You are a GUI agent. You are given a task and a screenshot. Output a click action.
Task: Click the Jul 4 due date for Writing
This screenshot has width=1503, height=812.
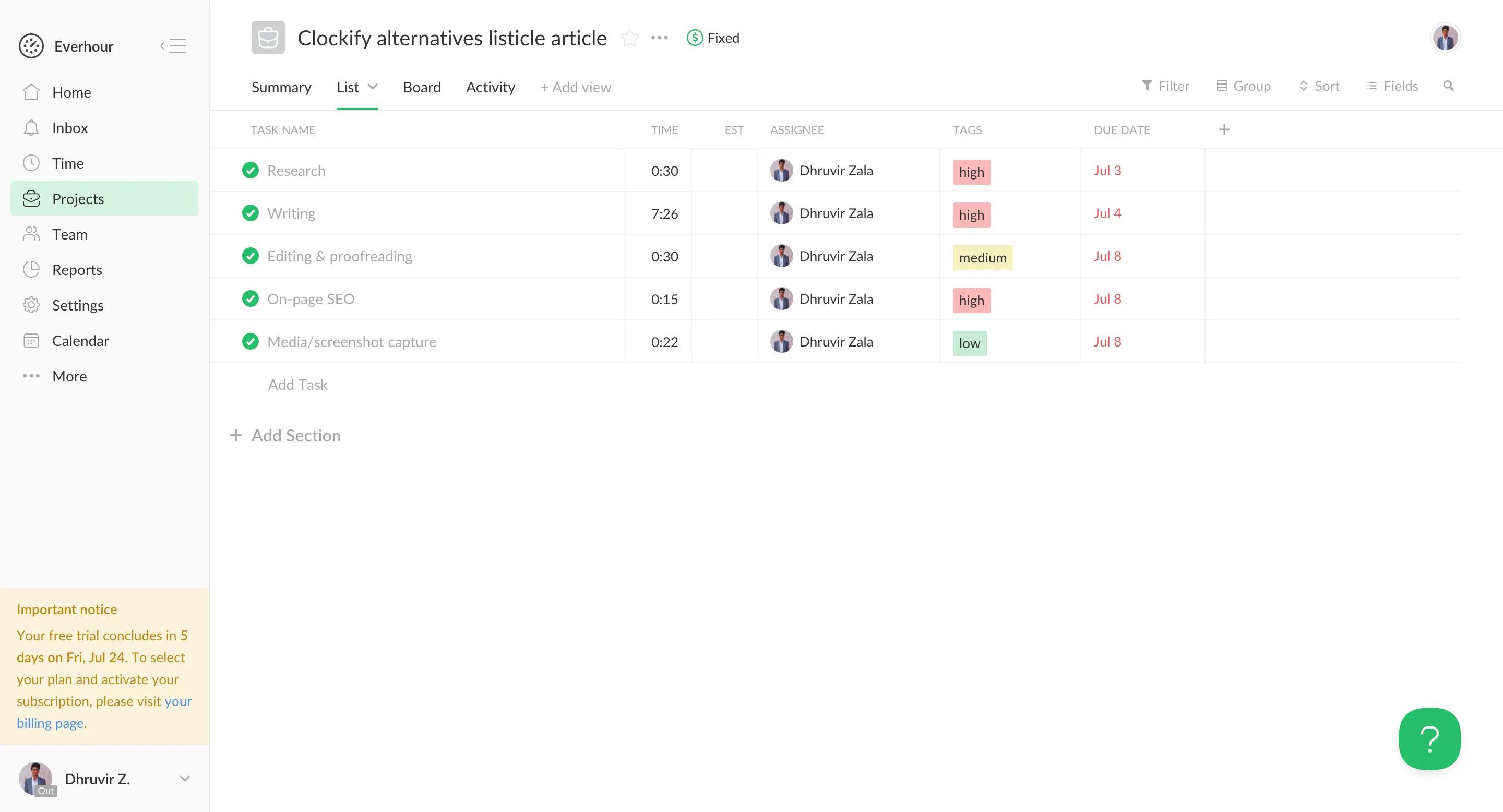coord(1107,213)
